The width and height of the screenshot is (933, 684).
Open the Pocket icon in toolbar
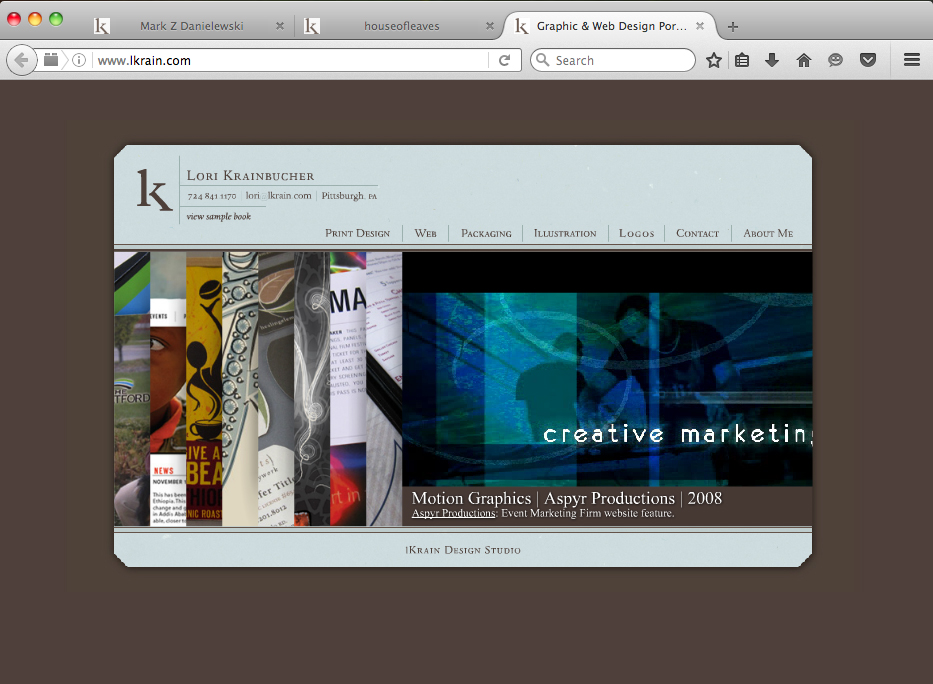click(x=868, y=60)
